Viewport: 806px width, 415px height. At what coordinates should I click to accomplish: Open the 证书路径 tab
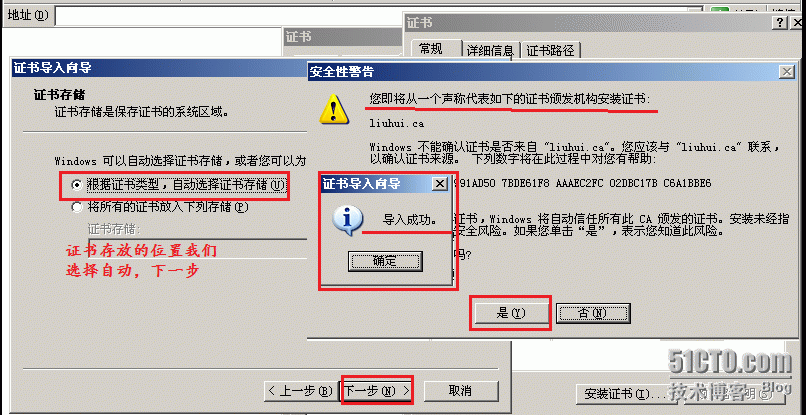[x=550, y=50]
